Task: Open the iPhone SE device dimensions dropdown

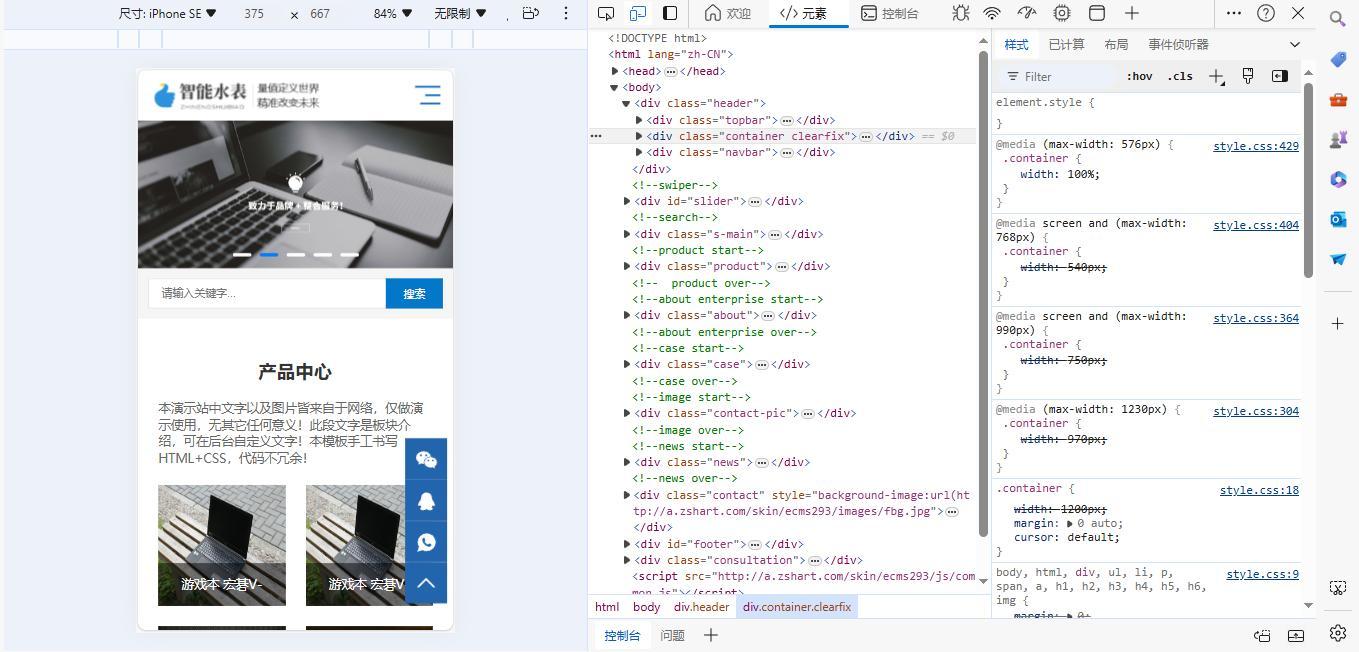Action: coord(167,13)
